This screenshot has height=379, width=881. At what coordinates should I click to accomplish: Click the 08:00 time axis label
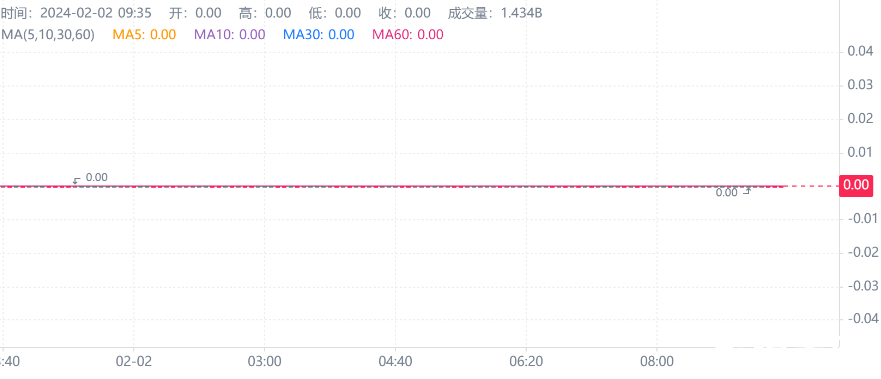pyautogui.click(x=657, y=361)
